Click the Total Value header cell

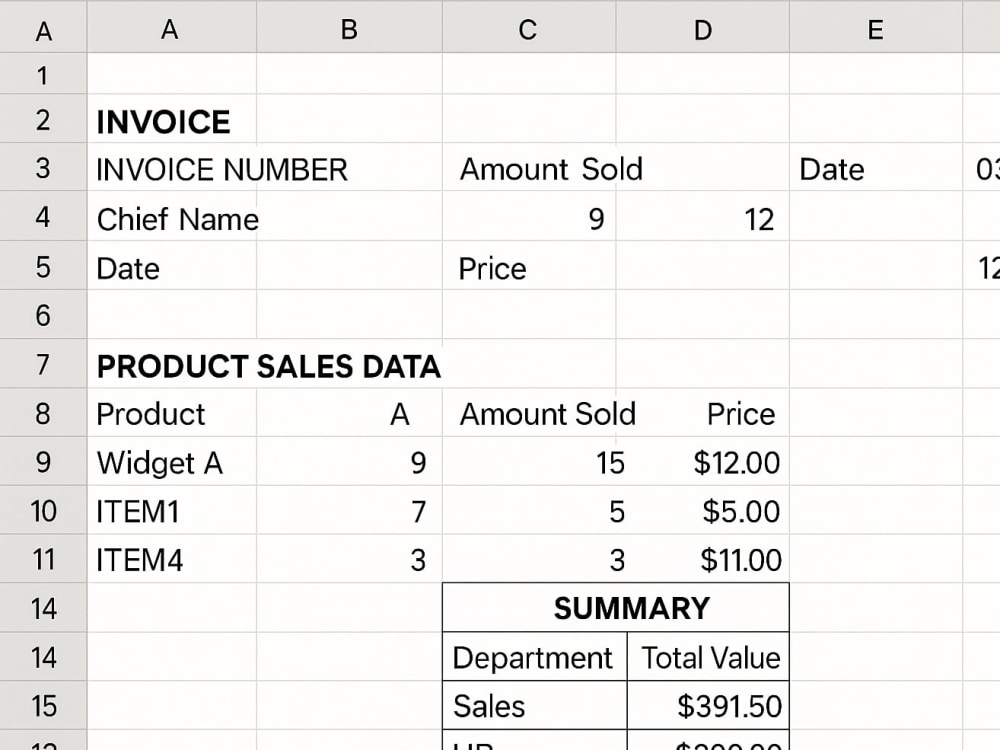point(709,657)
